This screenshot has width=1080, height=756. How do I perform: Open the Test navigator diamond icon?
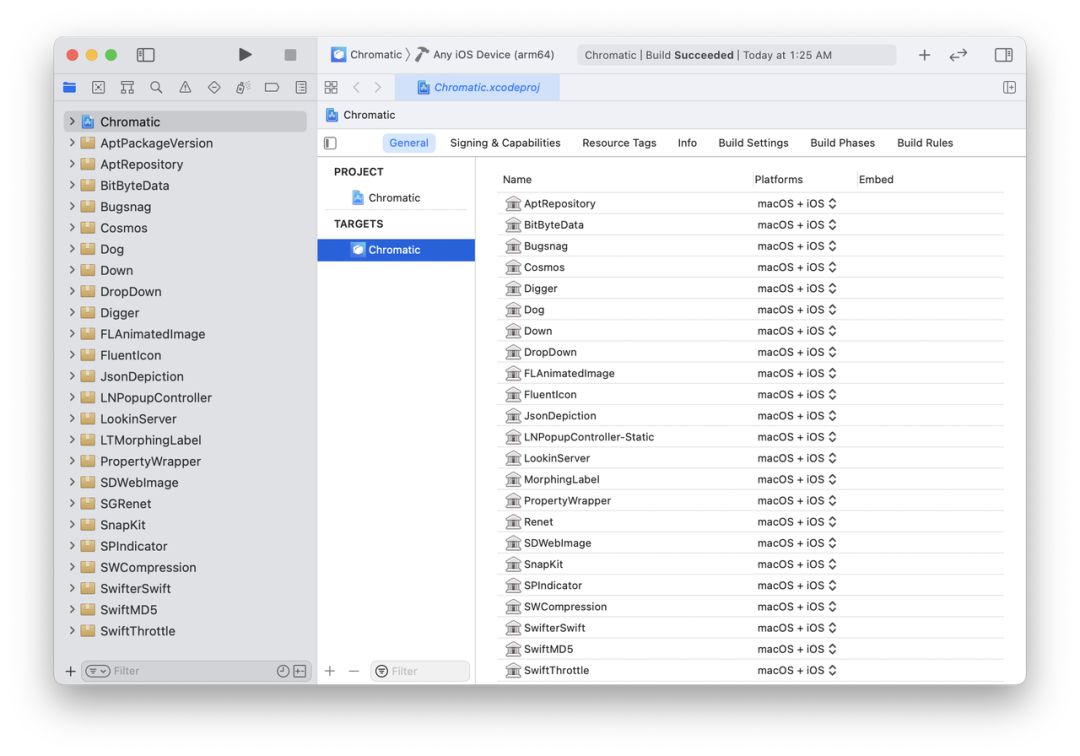point(214,87)
